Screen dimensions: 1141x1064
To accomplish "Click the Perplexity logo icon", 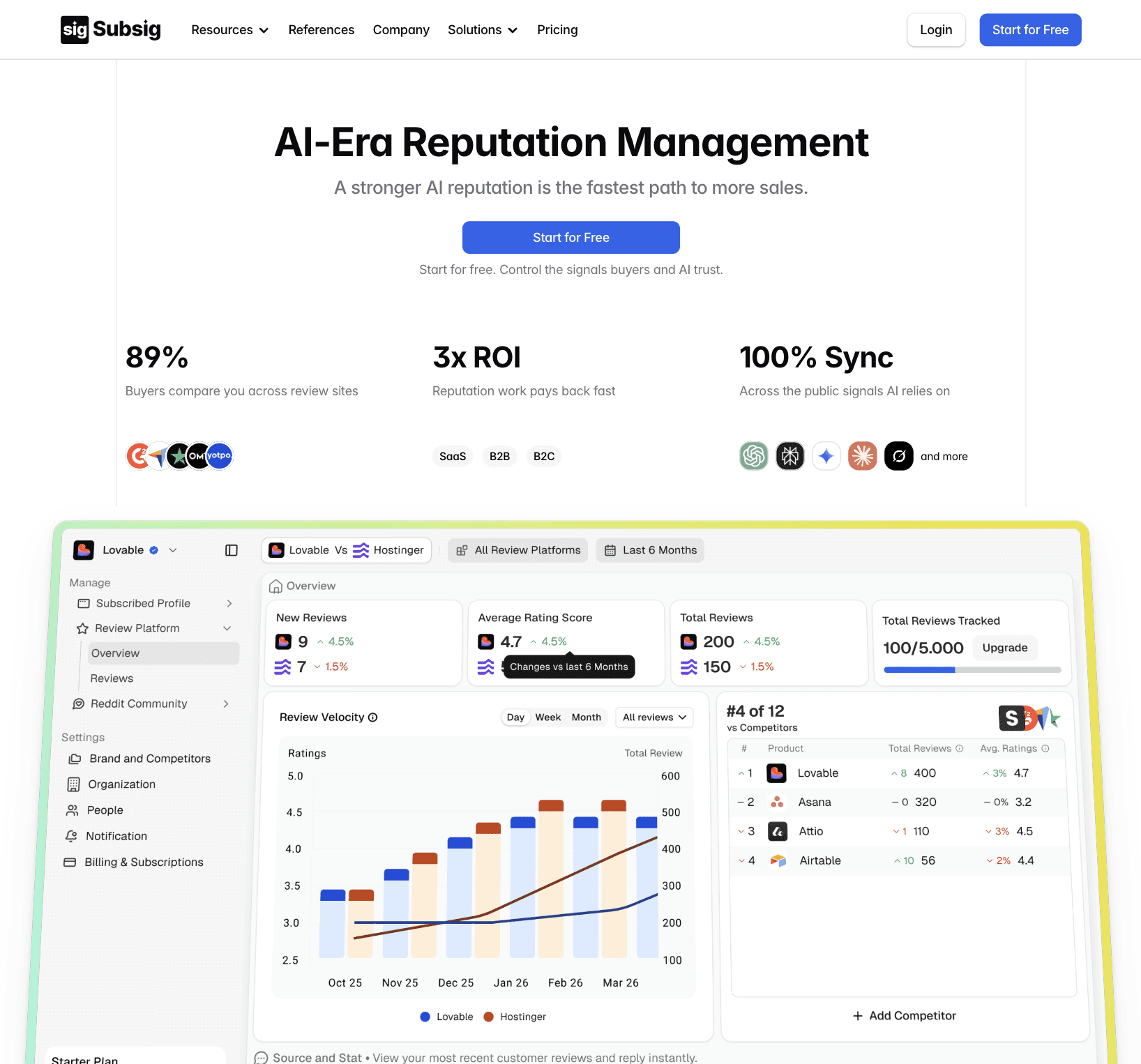I will (790, 456).
